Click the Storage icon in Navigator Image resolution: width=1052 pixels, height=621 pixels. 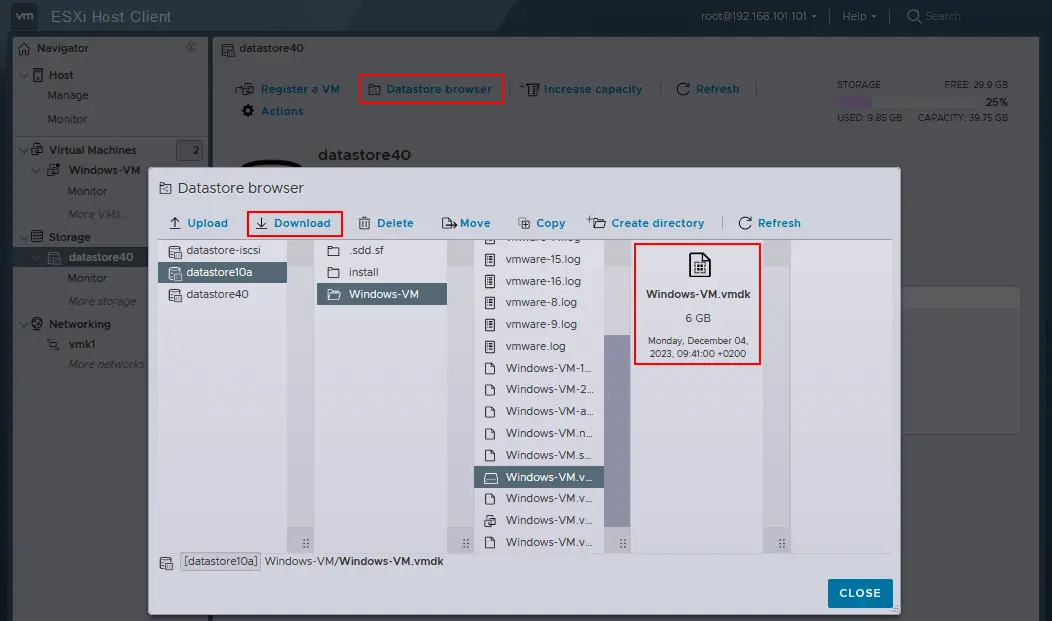coord(38,237)
